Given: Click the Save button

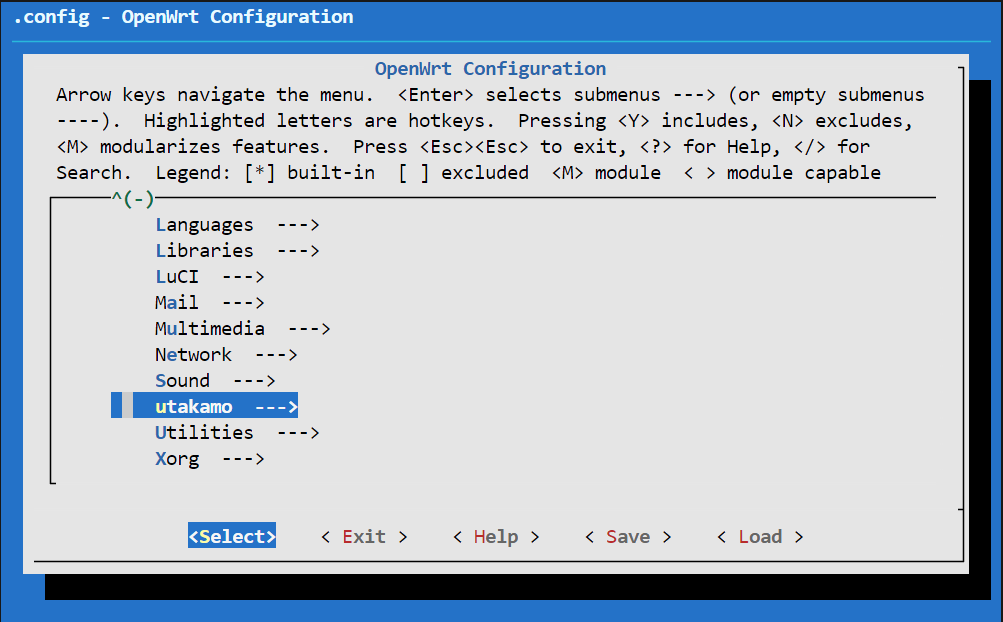Looking at the screenshot, I should click(x=628, y=536).
